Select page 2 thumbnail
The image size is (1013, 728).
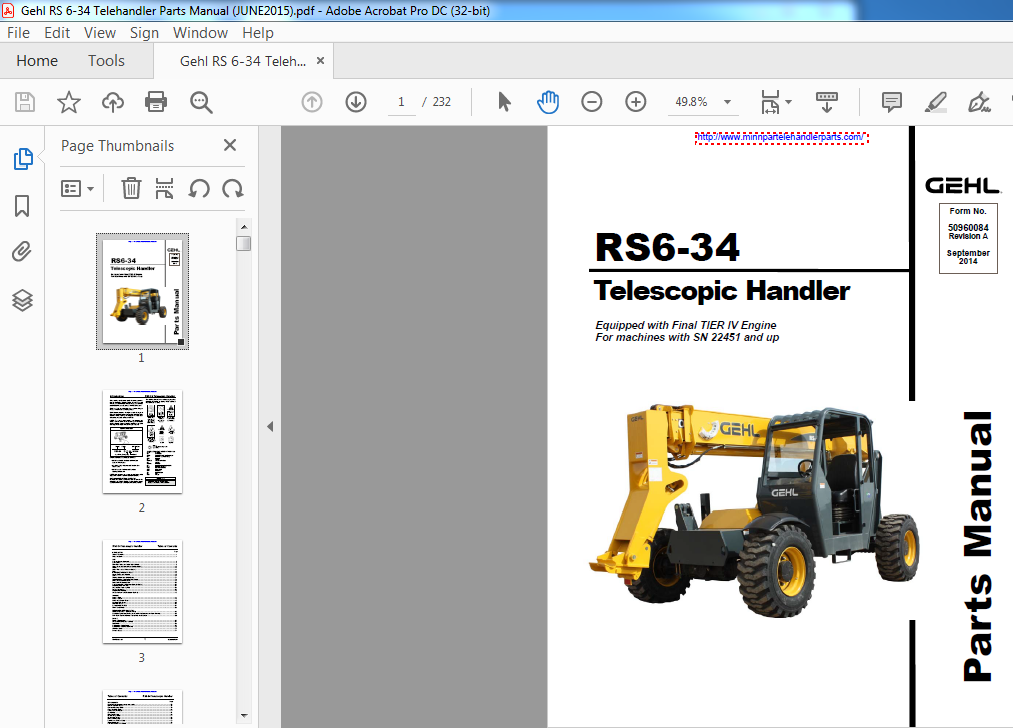pos(142,442)
